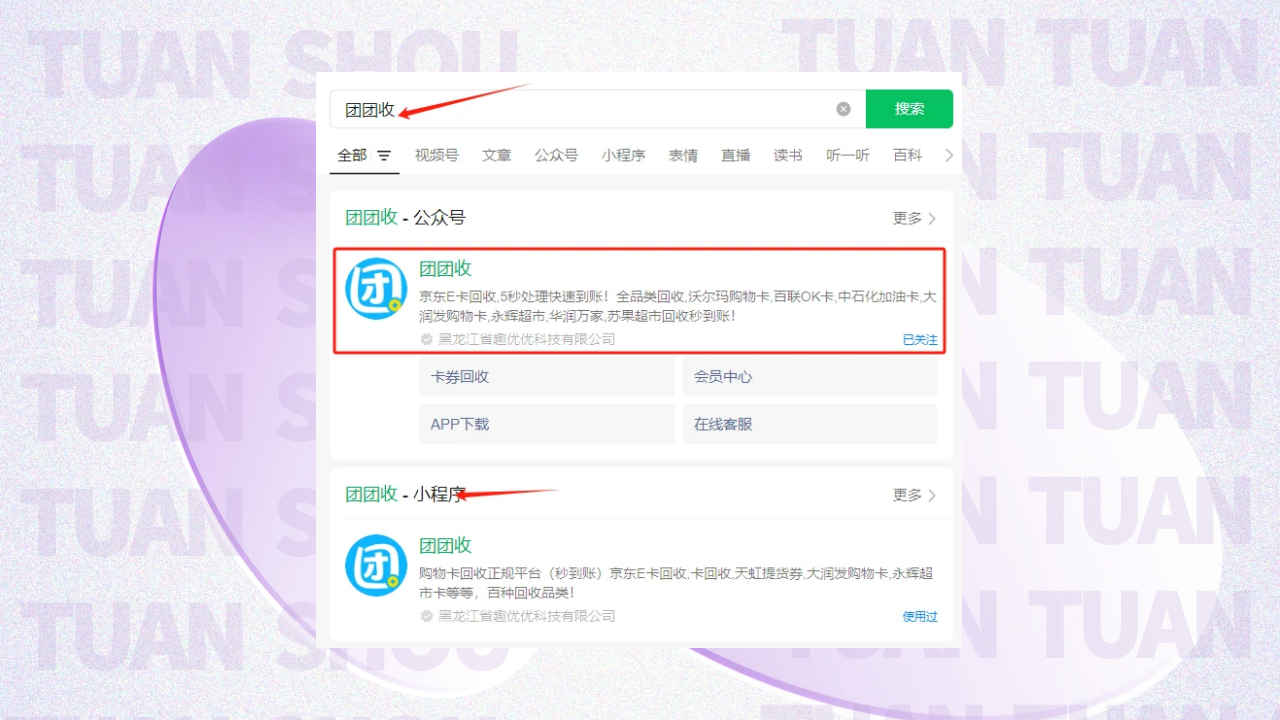Switch to the 听一听 tab

click(x=848, y=155)
